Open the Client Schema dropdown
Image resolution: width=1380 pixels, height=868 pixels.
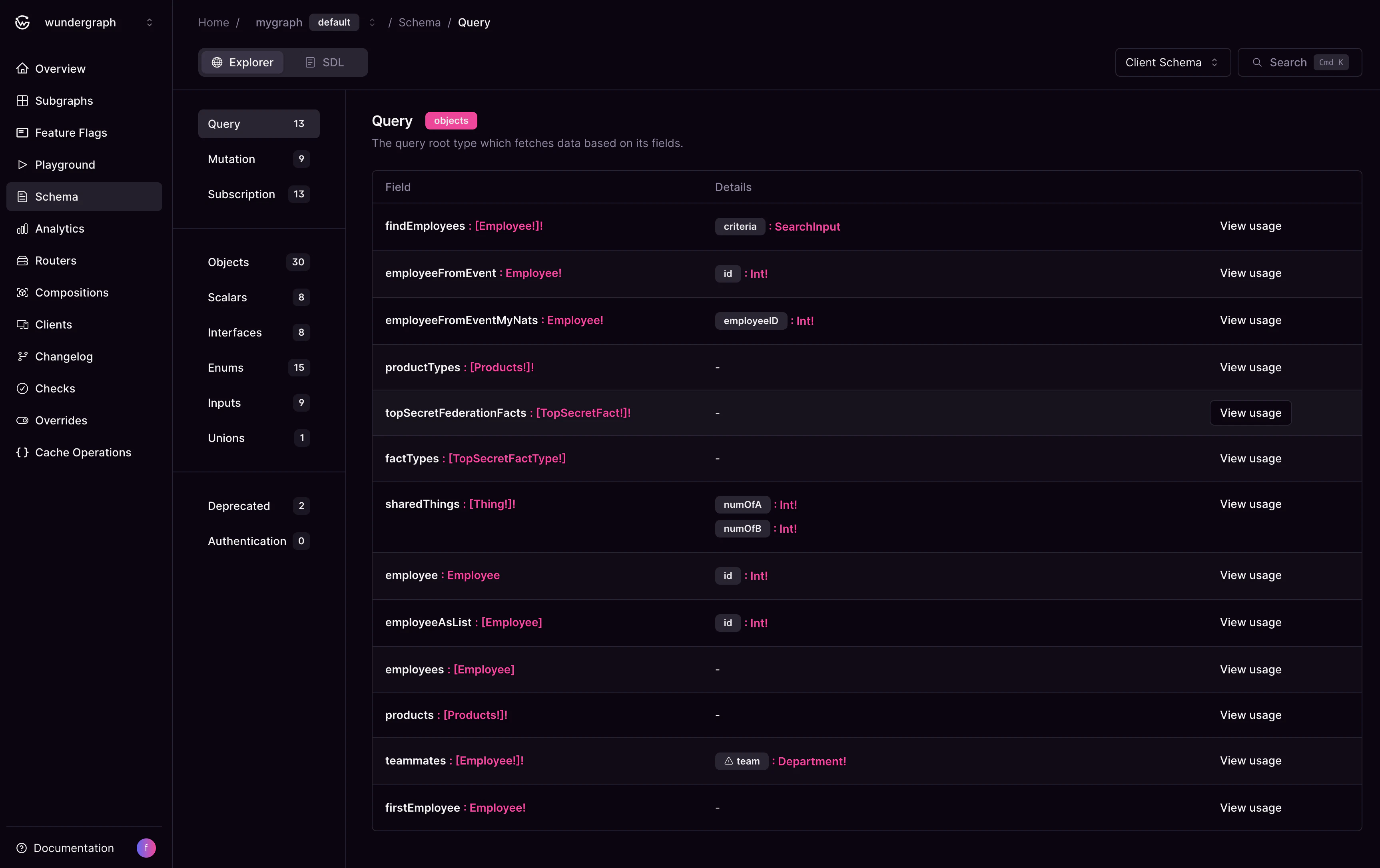(x=1172, y=62)
